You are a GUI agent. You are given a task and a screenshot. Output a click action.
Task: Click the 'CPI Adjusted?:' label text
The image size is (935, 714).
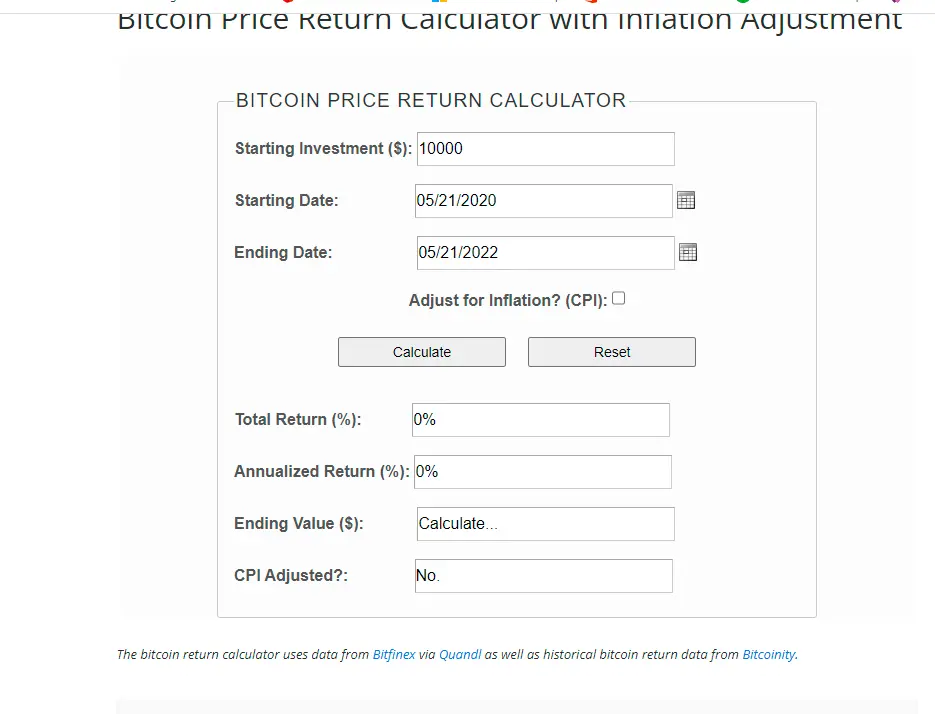point(291,576)
